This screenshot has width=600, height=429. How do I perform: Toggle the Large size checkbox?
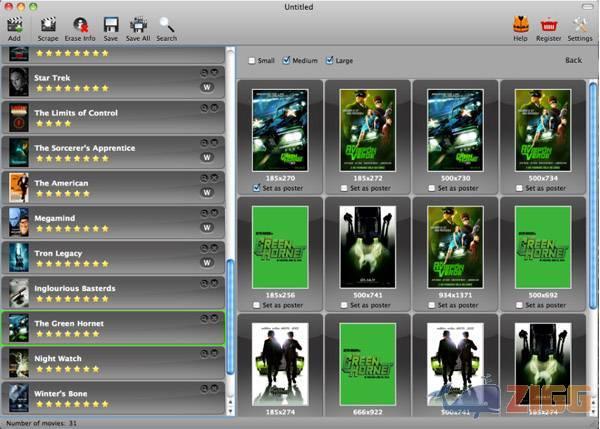(328, 61)
